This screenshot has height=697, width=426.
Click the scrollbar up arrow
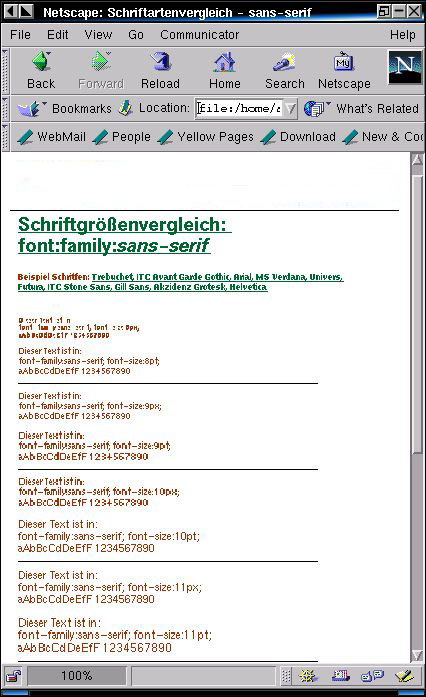[417, 160]
